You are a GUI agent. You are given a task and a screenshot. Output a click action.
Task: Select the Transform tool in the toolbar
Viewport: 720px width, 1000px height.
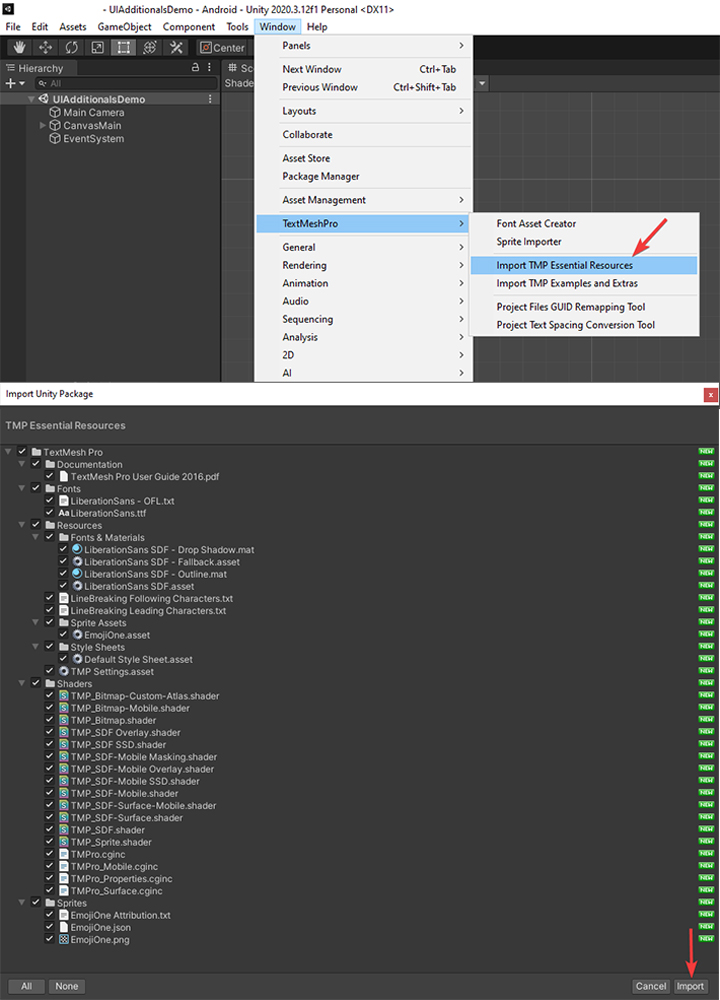point(150,47)
